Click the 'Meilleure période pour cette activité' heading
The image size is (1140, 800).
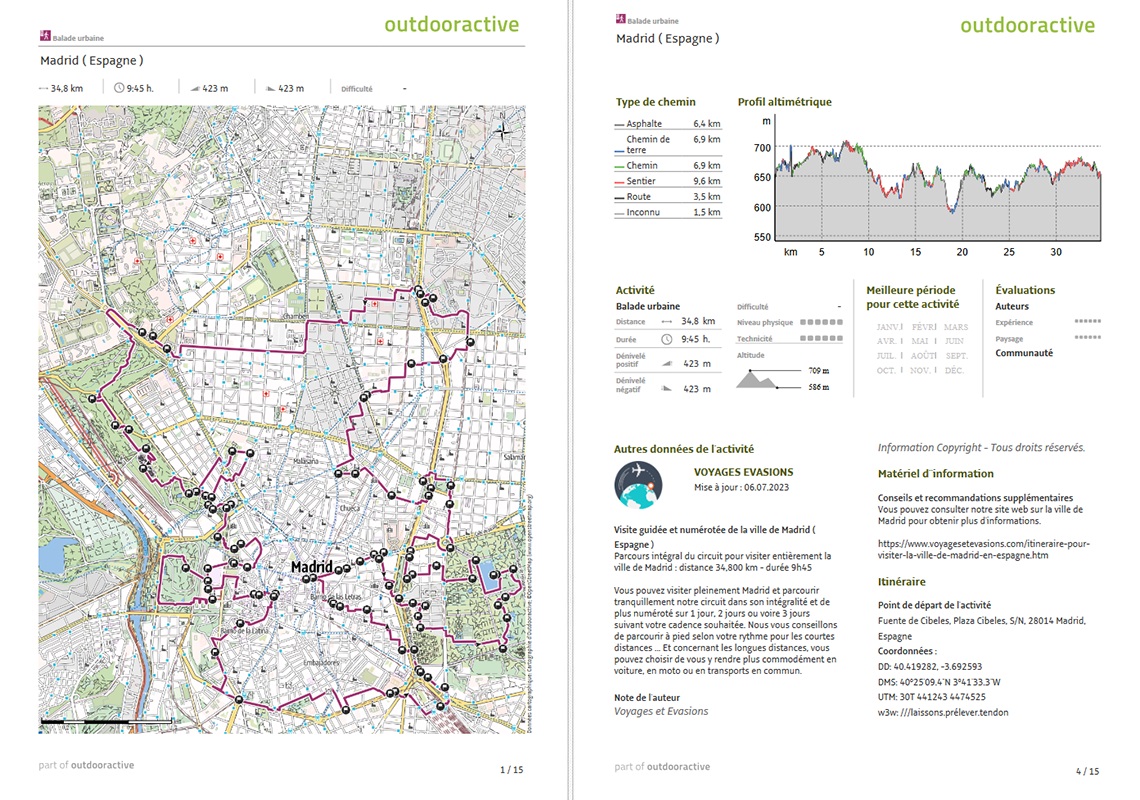912,297
